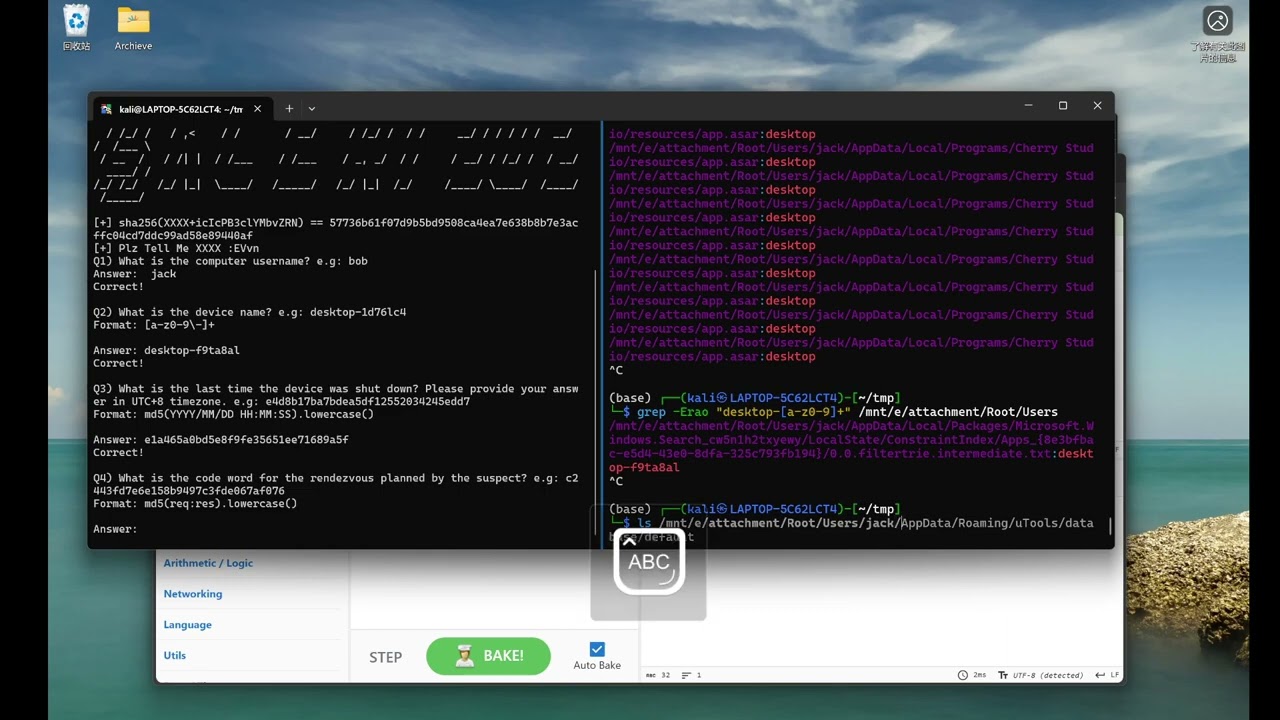Click the '[+] Plz Tell Me XXXX :EVvn' line
This screenshot has height=720, width=1280.
pos(176,248)
